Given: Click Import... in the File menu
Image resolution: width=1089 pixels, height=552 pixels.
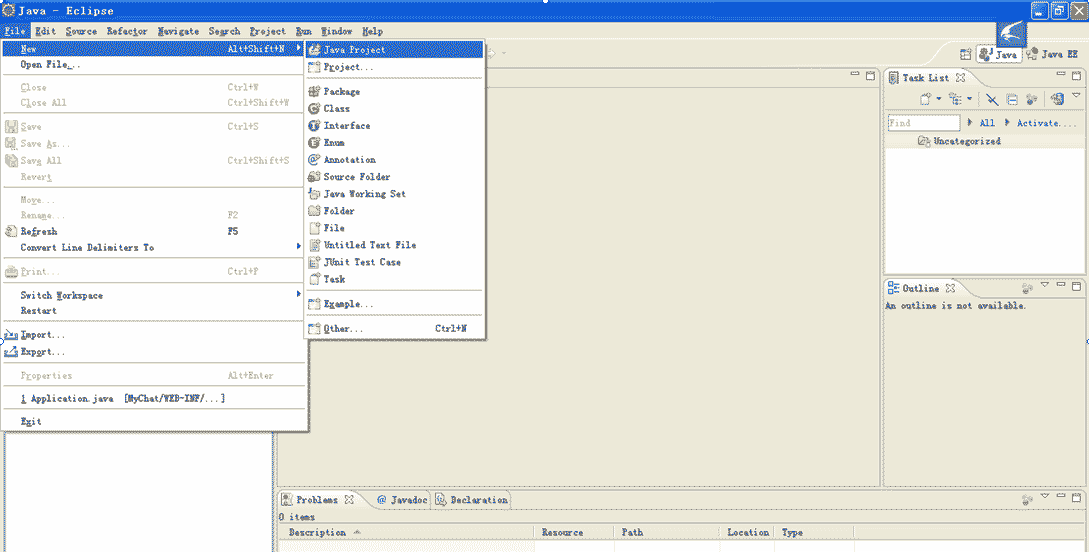Looking at the screenshot, I should click(x=154, y=335).
